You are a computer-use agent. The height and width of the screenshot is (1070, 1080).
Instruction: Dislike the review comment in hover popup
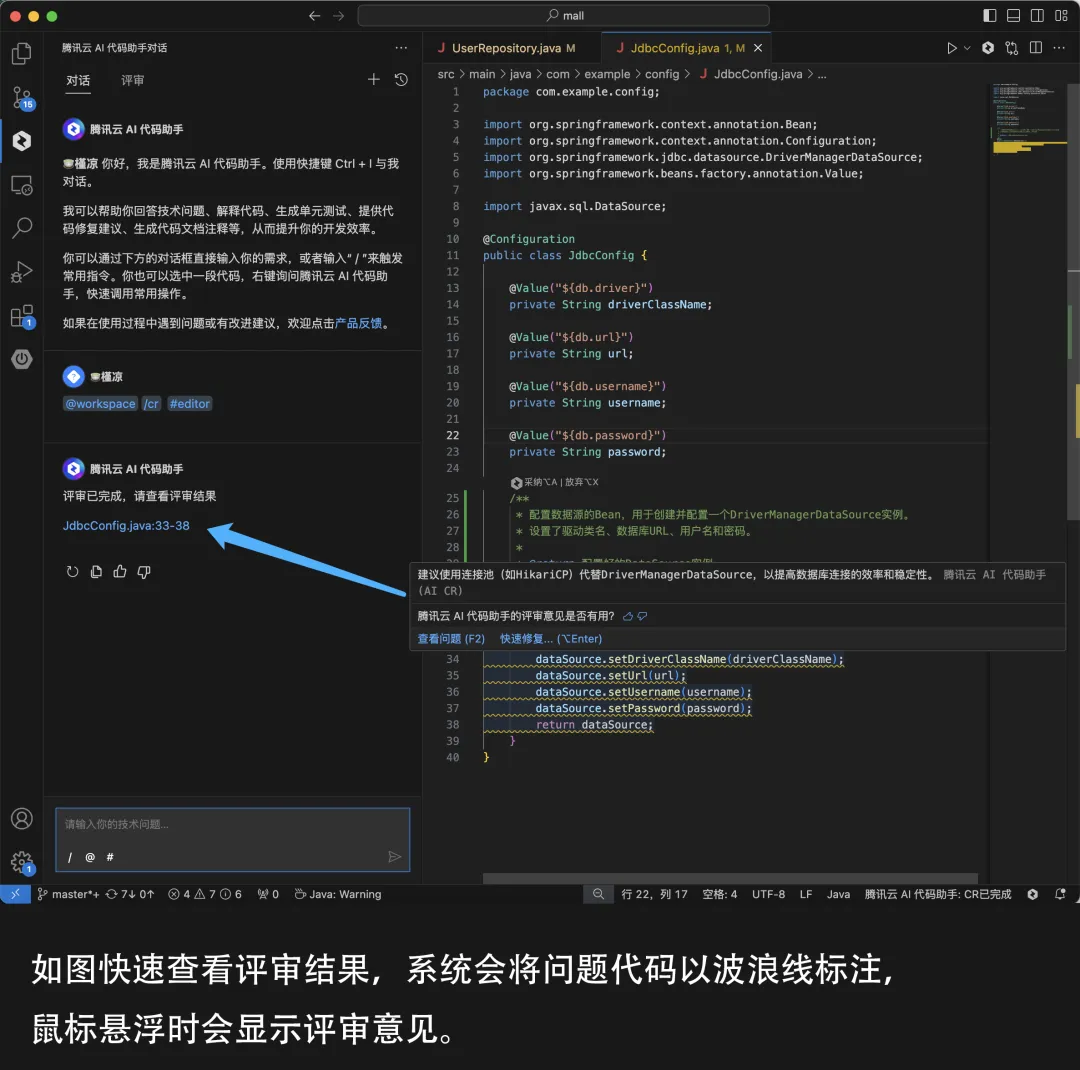[x=642, y=617]
